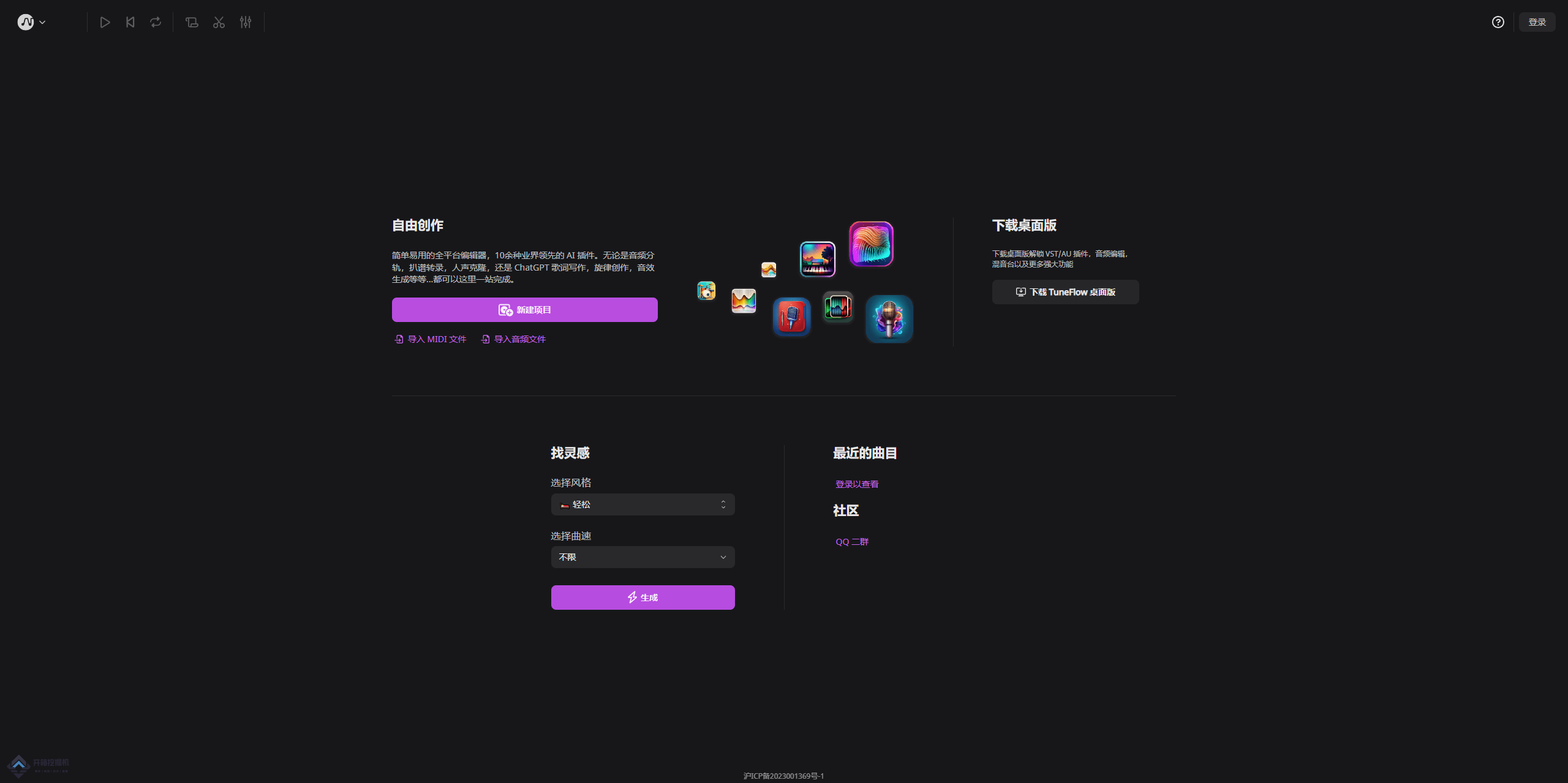Open the TuneFlow logo menu

pyautogui.click(x=31, y=23)
